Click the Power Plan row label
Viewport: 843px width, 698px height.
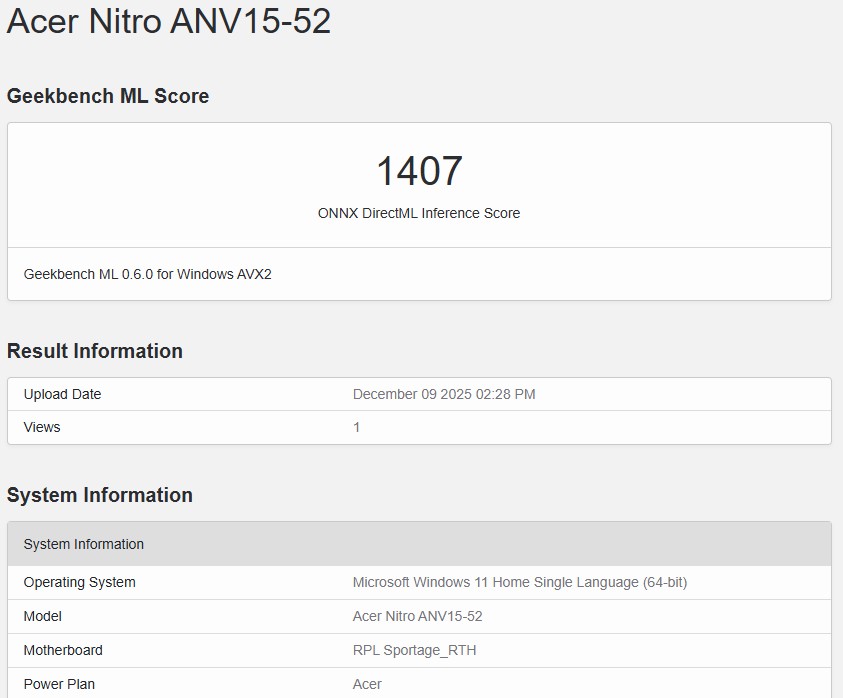[56, 684]
